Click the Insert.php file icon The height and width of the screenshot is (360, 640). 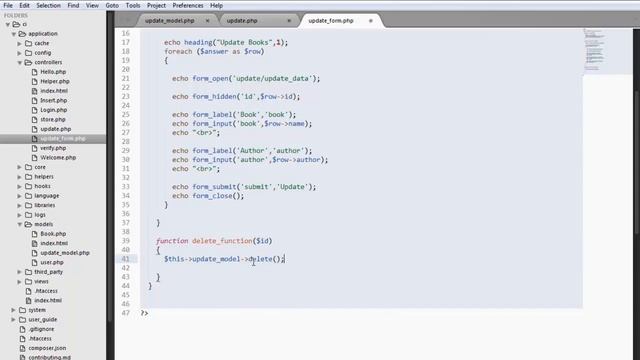(x=35, y=100)
